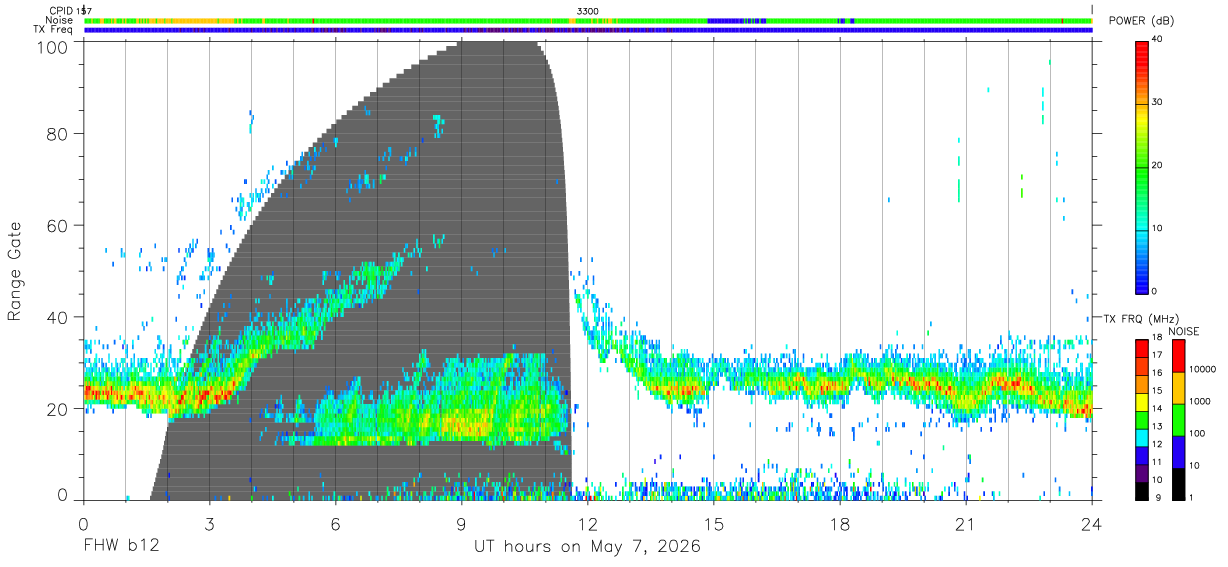Screen dimensions: 1228x567
Task: Click the Range Gate y-axis title
Action: coord(15,271)
